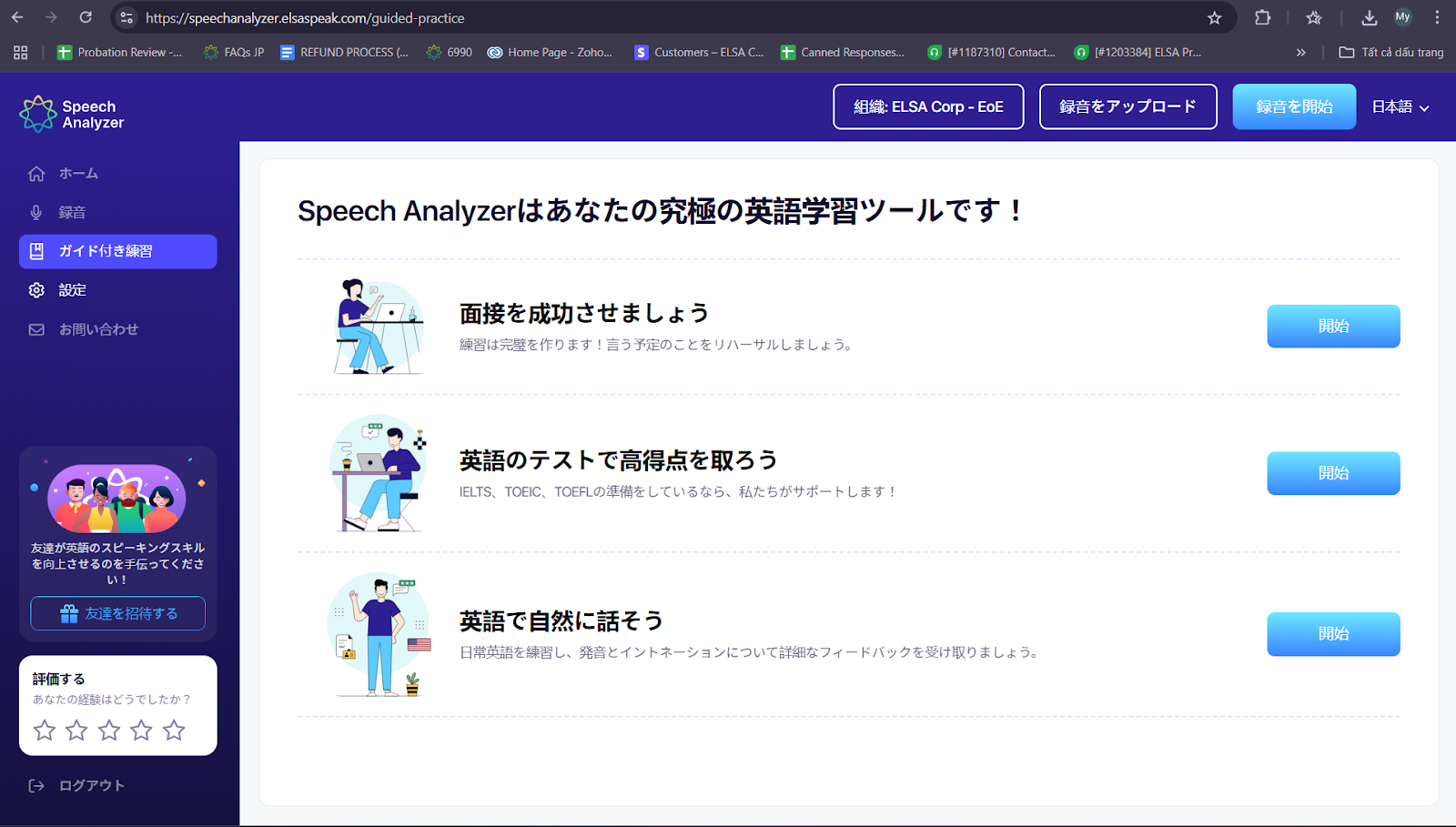Viewport: 1456px width, 827px height.
Task: Bookmark this page with star icon
Action: (x=1214, y=17)
